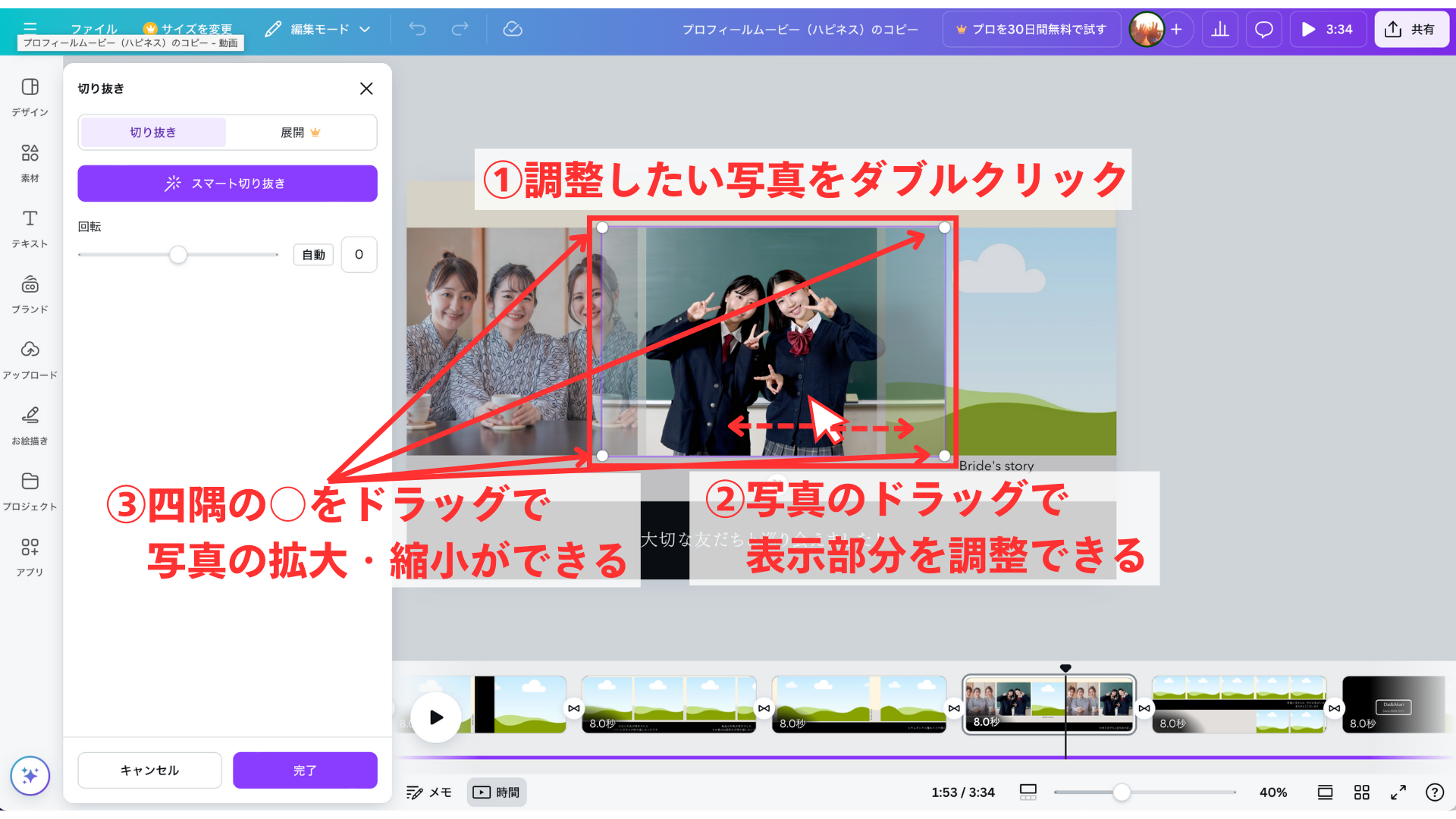Check cloud save status icon

point(513,29)
